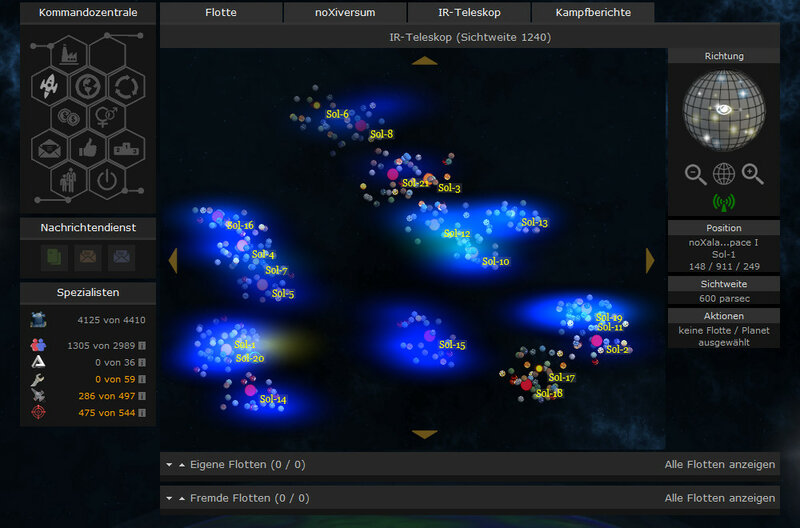Select the Sol-16 system label
This screenshot has width=800, height=528.
(x=240, y=225)
